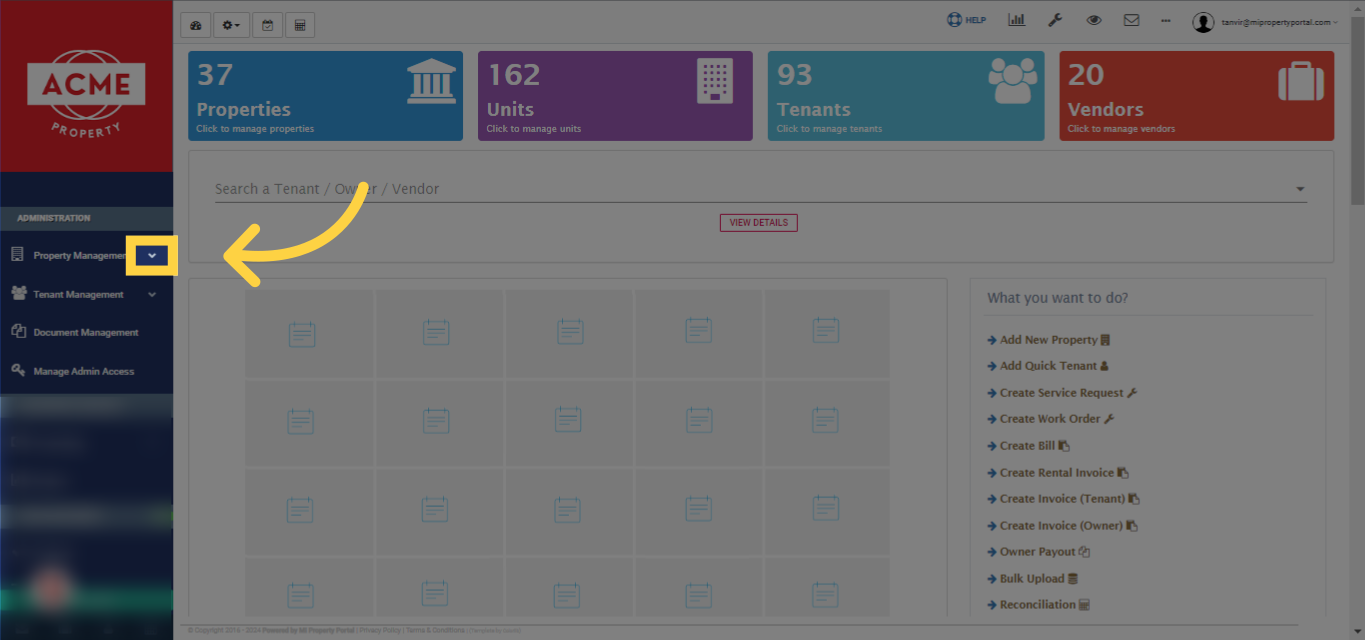
Task: Open the settings gear dropdown
Action: click(231, 24)
